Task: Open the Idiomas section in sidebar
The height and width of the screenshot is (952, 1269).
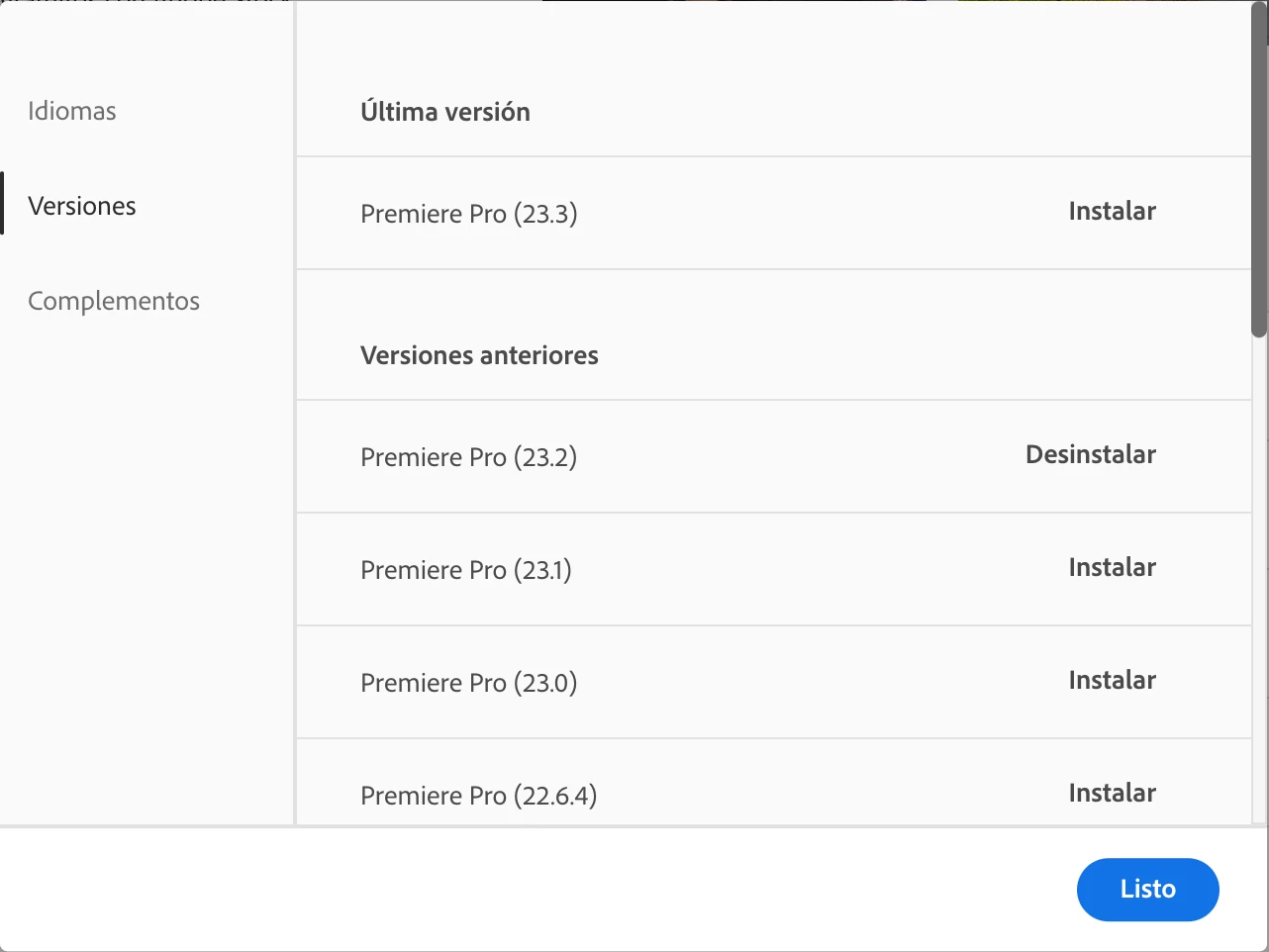Action: (72, 111)
